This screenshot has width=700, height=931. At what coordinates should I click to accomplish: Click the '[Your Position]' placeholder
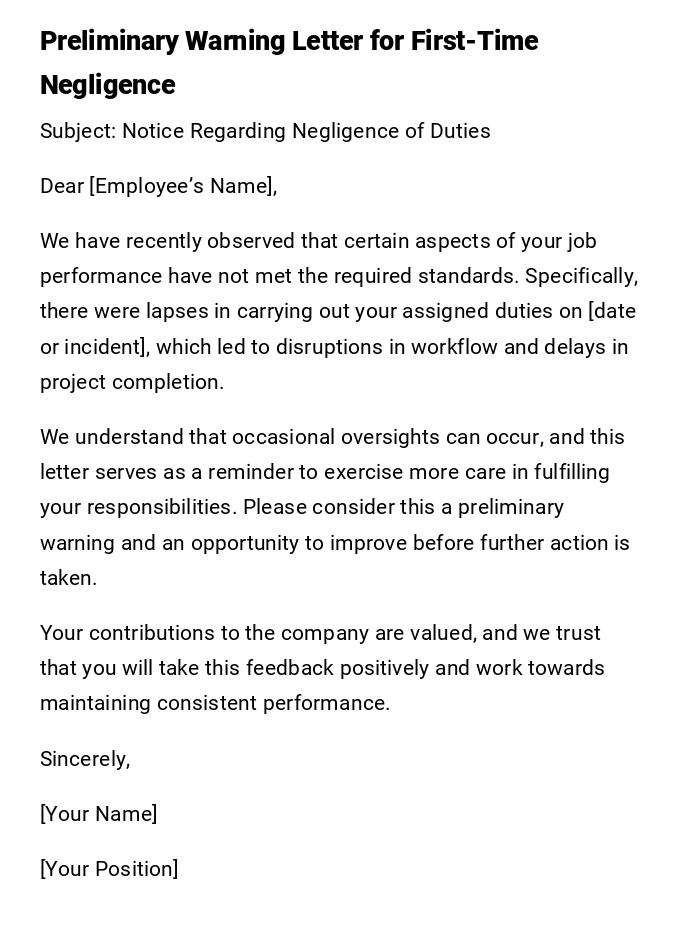[x=109, y=869]
